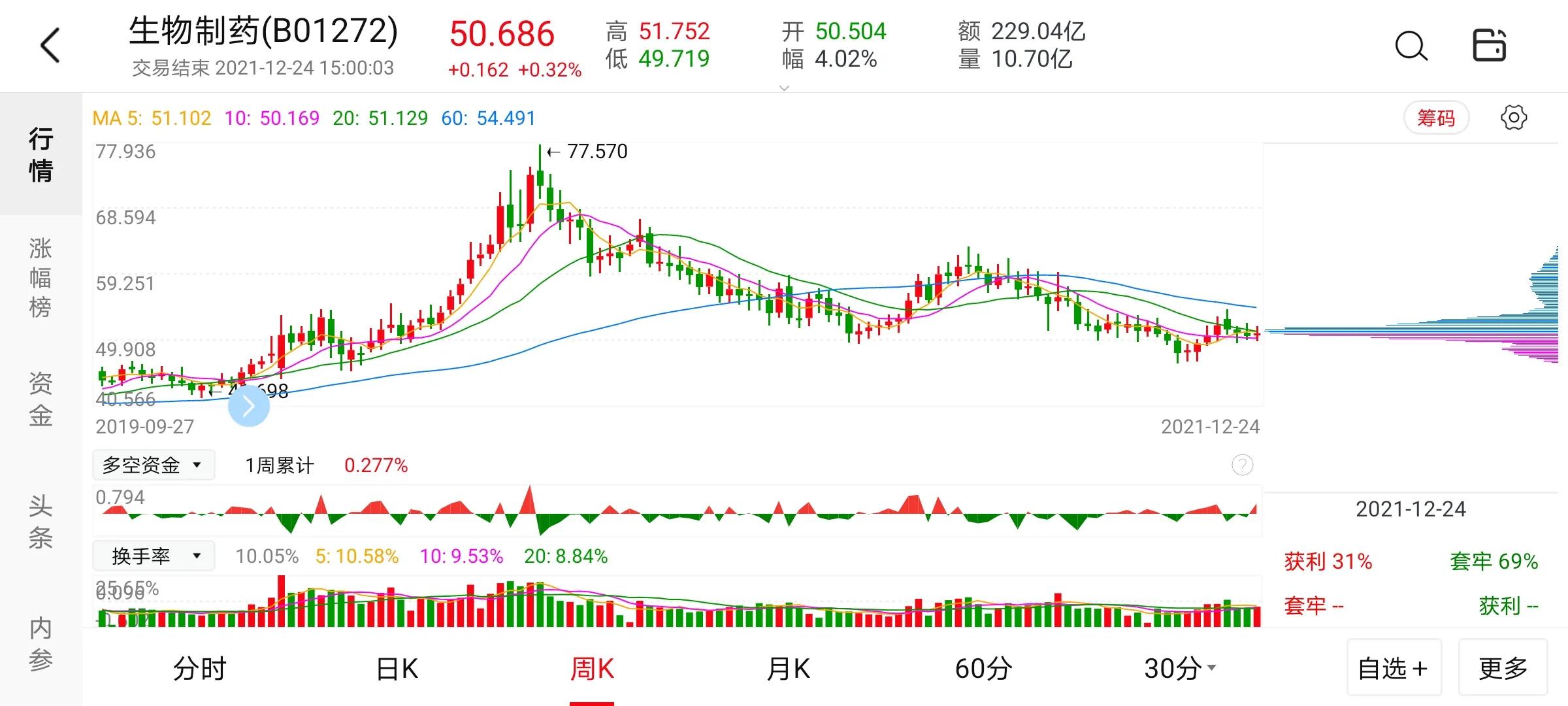This screenshot has height=706, width=1568.
Task: Click the stock title 生物制药(B01272)
Action: tap(263, 31)
